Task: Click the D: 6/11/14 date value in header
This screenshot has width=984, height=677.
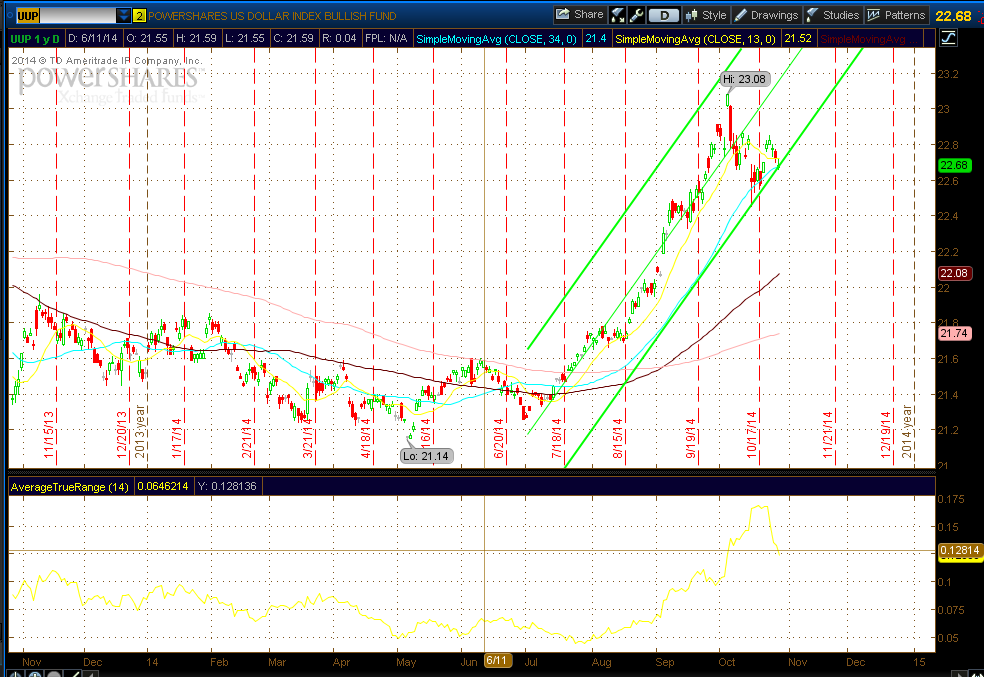Action: pos(93,38)
